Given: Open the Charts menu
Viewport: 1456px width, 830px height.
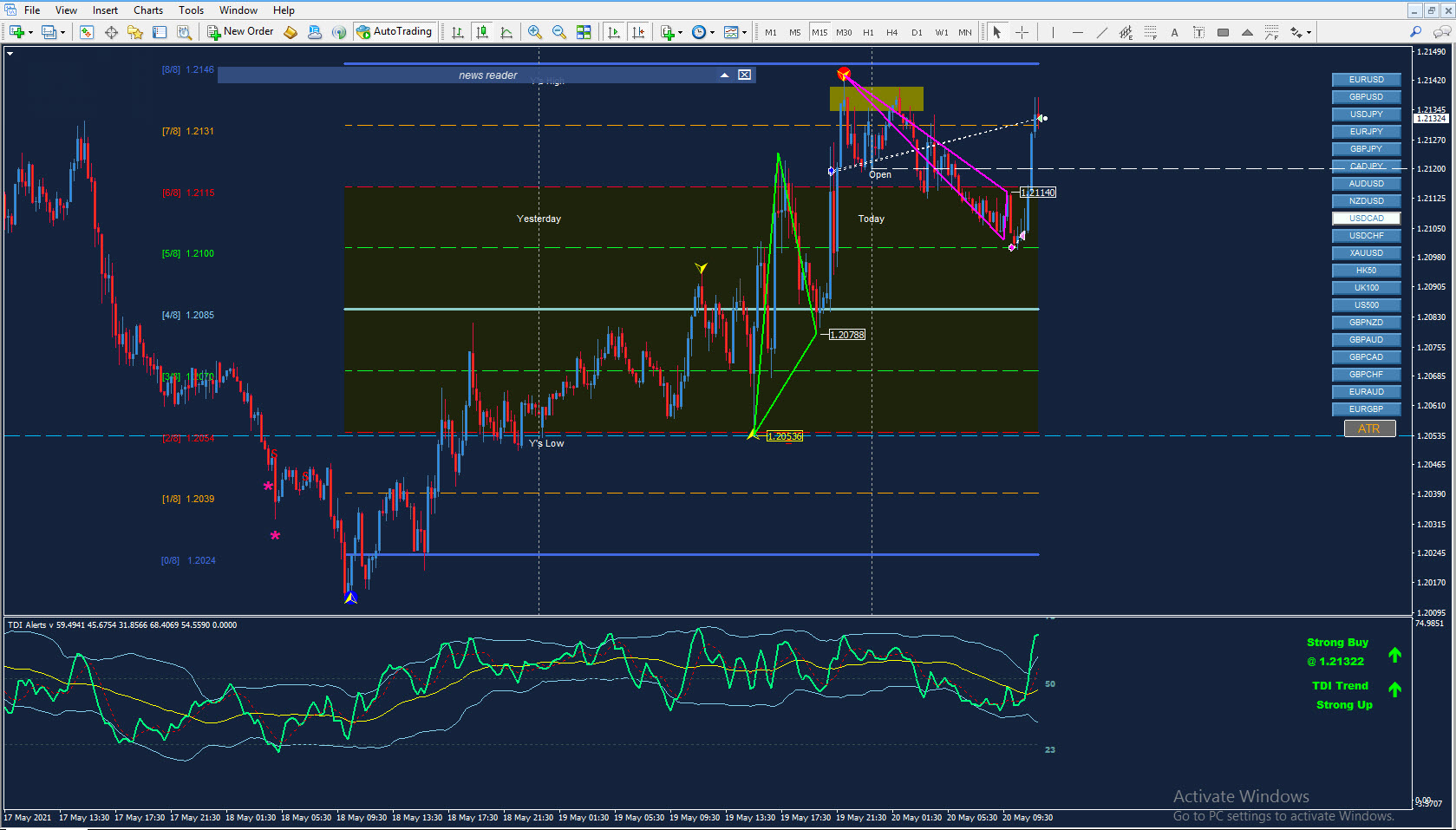Looking at the screenshot, I should coord(148,10).
